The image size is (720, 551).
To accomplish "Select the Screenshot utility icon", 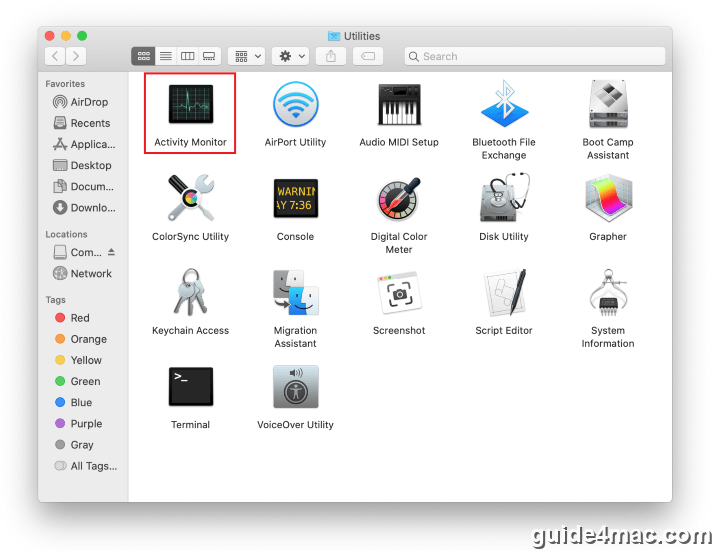I will coord(399,292).
